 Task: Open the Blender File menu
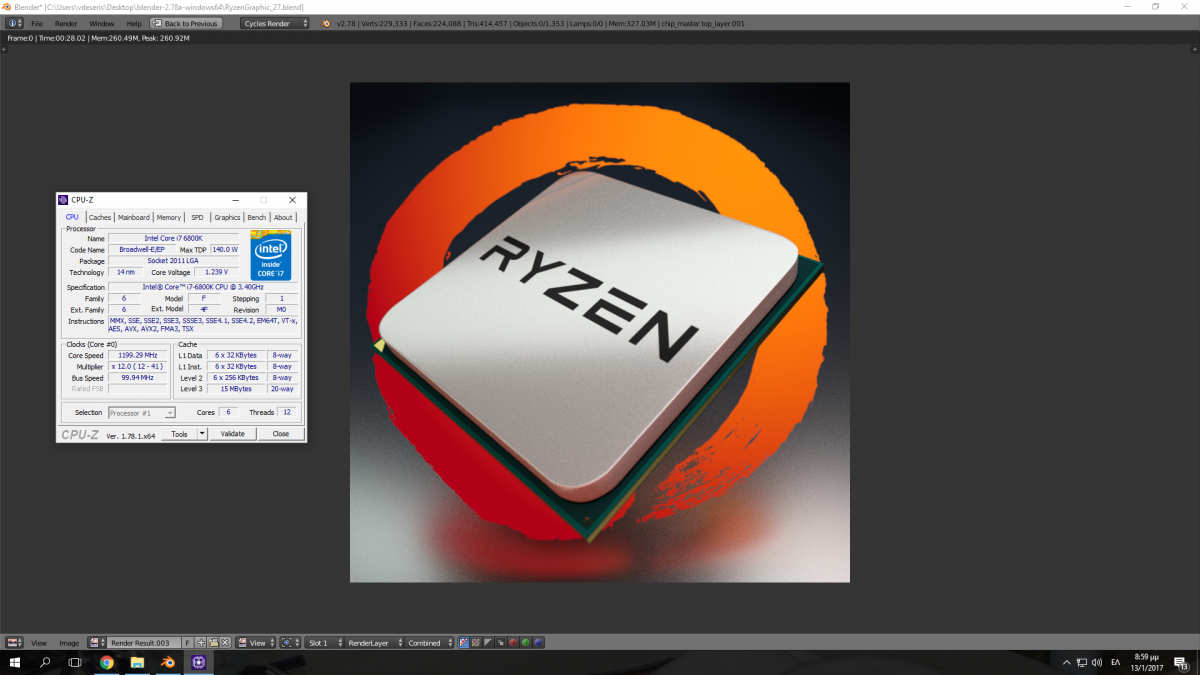[x=37, y=23]
